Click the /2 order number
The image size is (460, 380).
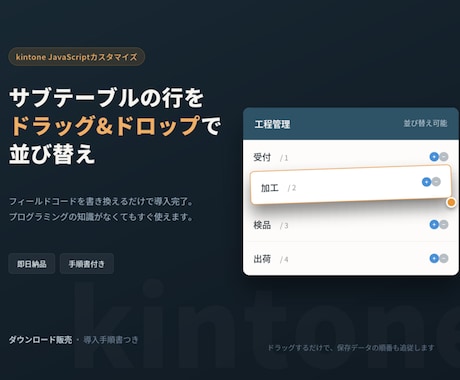point(292,188)
